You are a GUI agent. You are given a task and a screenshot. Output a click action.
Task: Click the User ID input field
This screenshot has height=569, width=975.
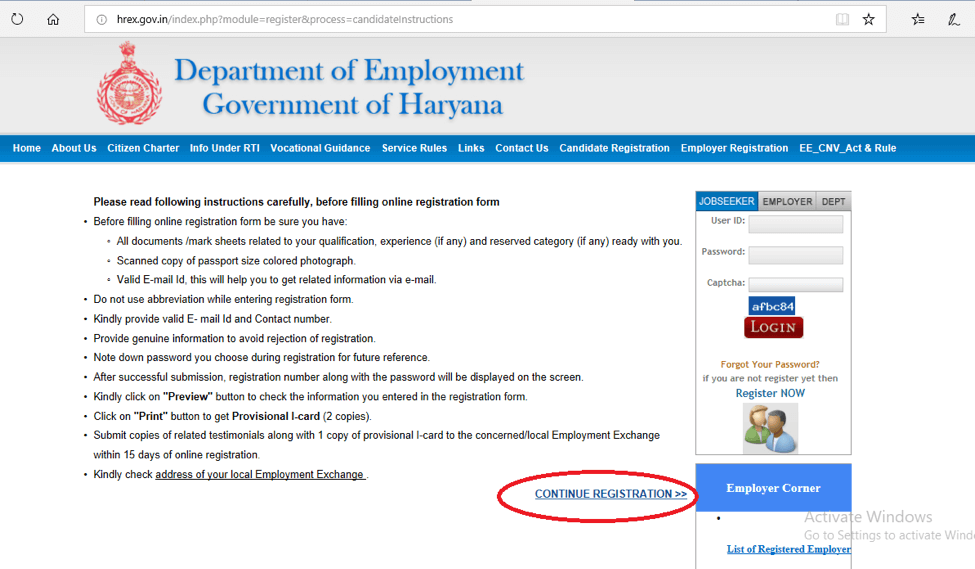(x=796, y=224)
